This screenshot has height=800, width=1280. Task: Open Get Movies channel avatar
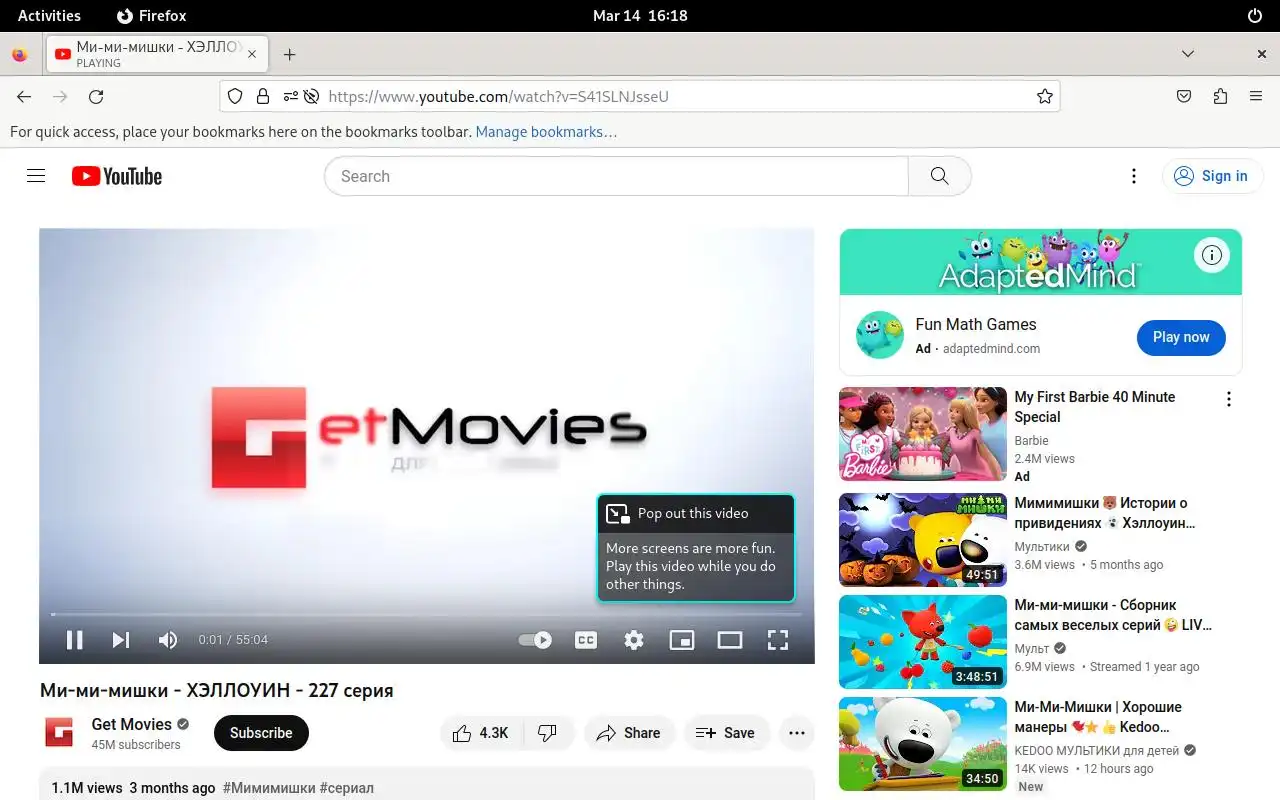click(x=59, y=733)
